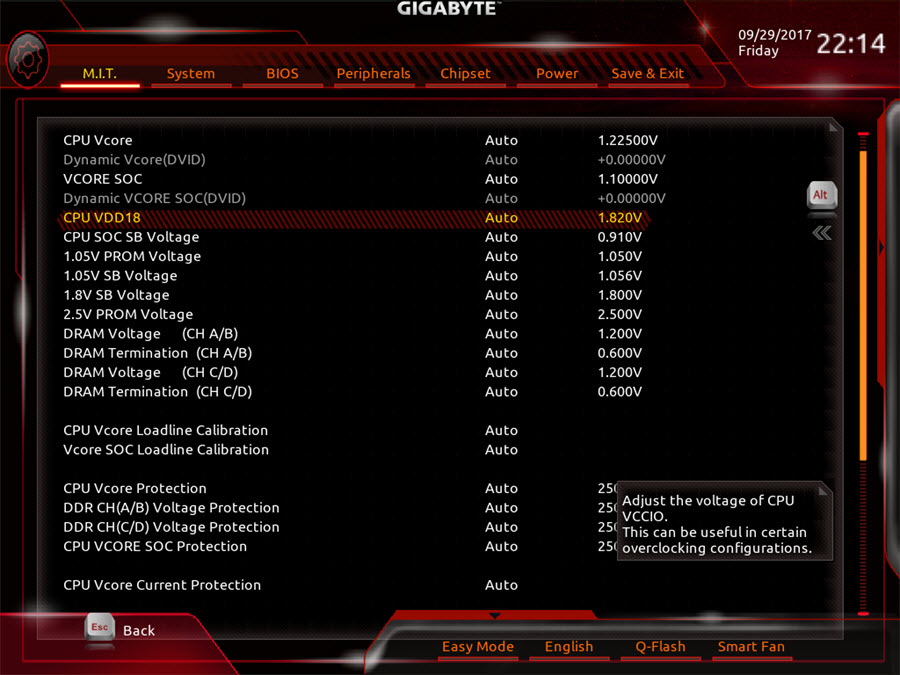Viewport: 900px width, 675px height.
Task: Open Smart Fan settings
Action: pyautogui.click(x=751, y=647)
